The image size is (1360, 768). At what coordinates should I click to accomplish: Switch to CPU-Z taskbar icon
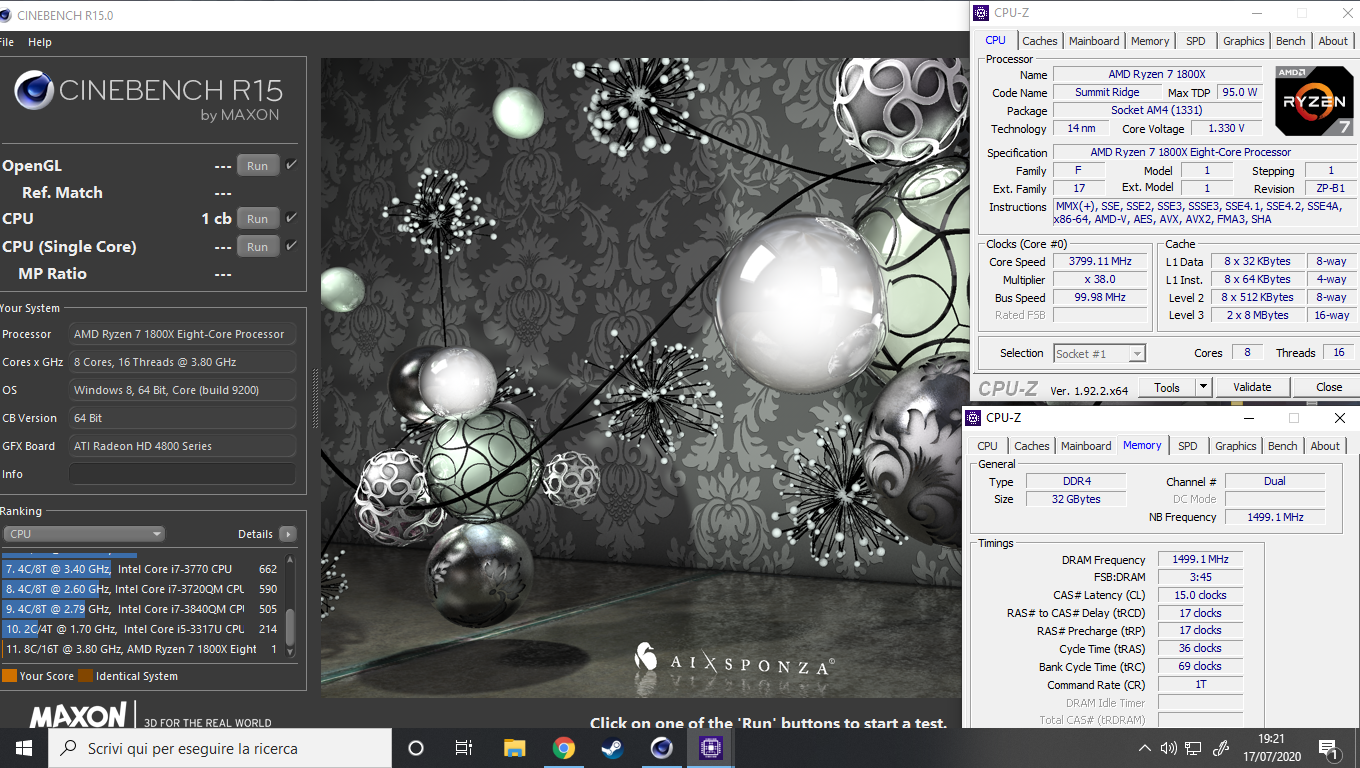click(x=710, y=748)
